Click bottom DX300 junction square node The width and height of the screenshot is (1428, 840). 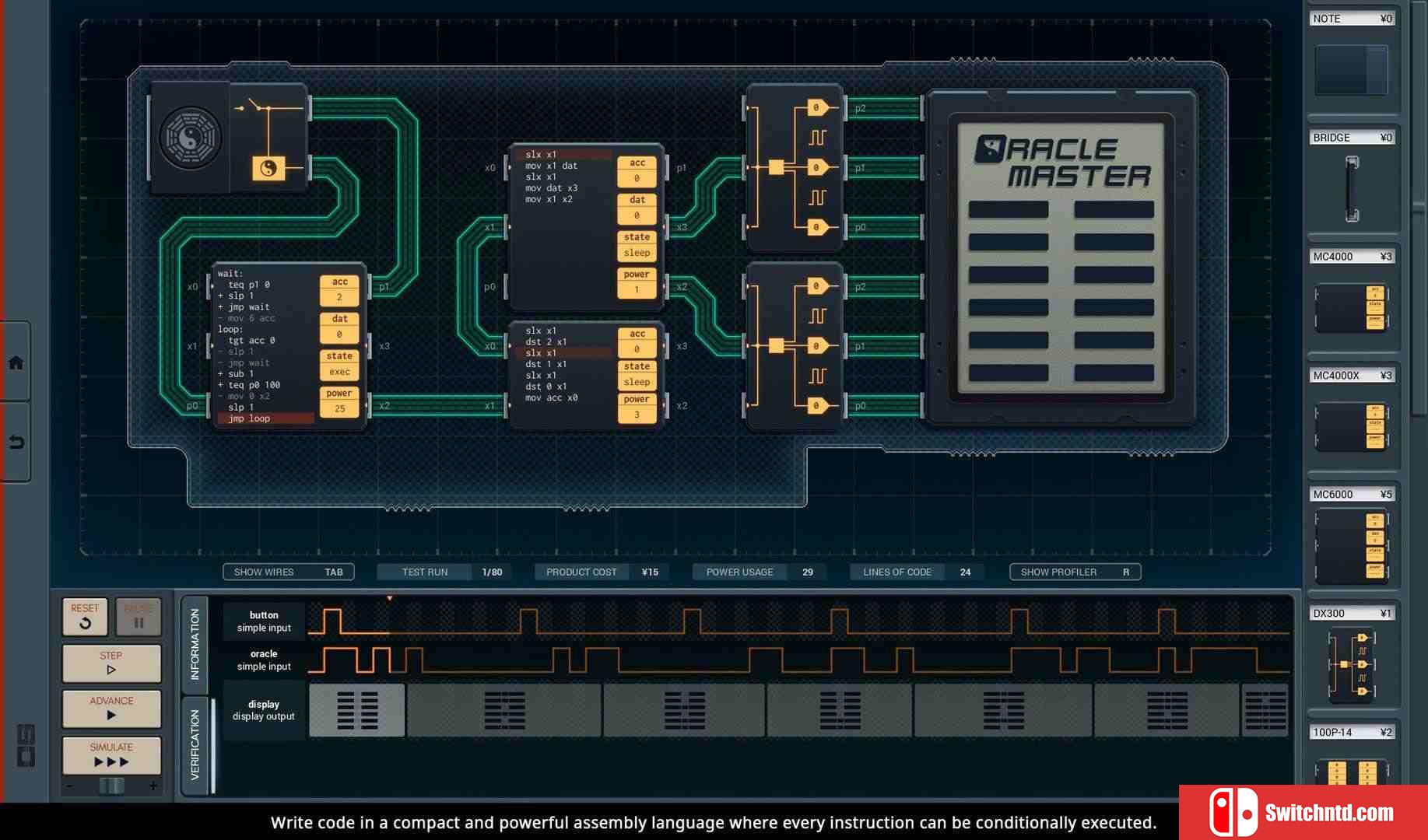tap(776, 346)
